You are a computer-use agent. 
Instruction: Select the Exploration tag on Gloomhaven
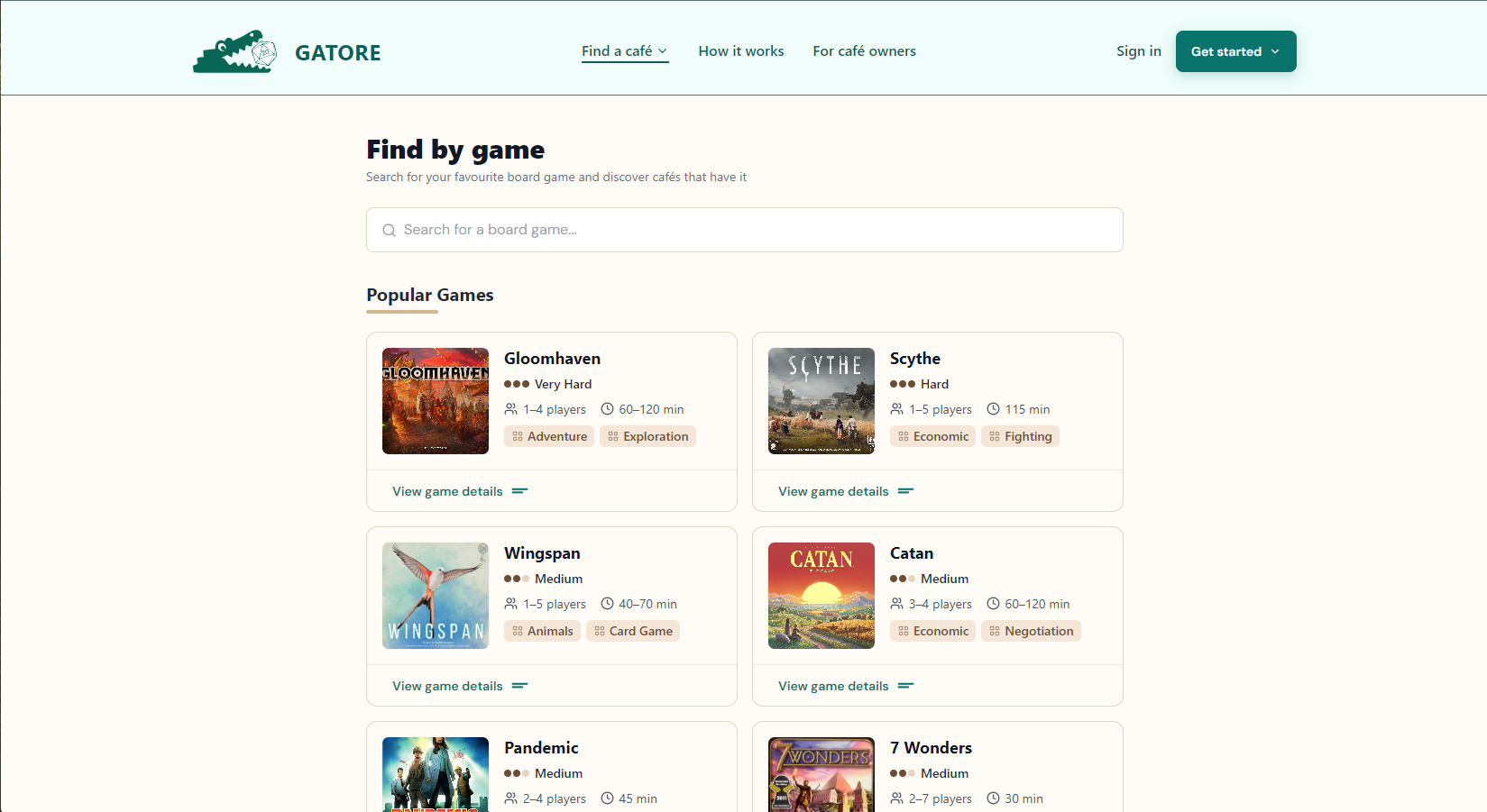point(647,436)
